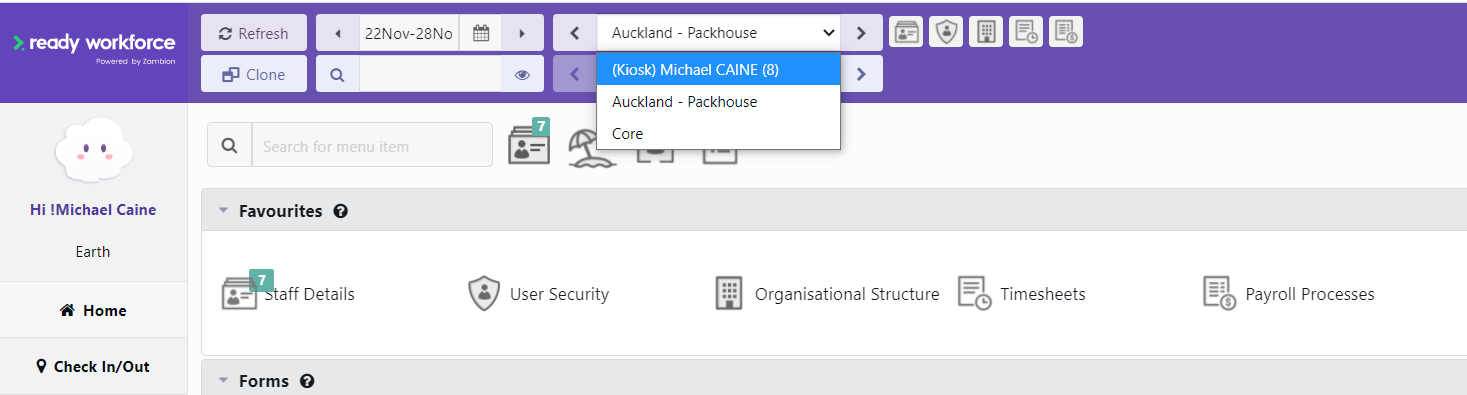Open Check In/Out in the sidebar
This screenshot has height=395, width=1467.
click(93, 367)
